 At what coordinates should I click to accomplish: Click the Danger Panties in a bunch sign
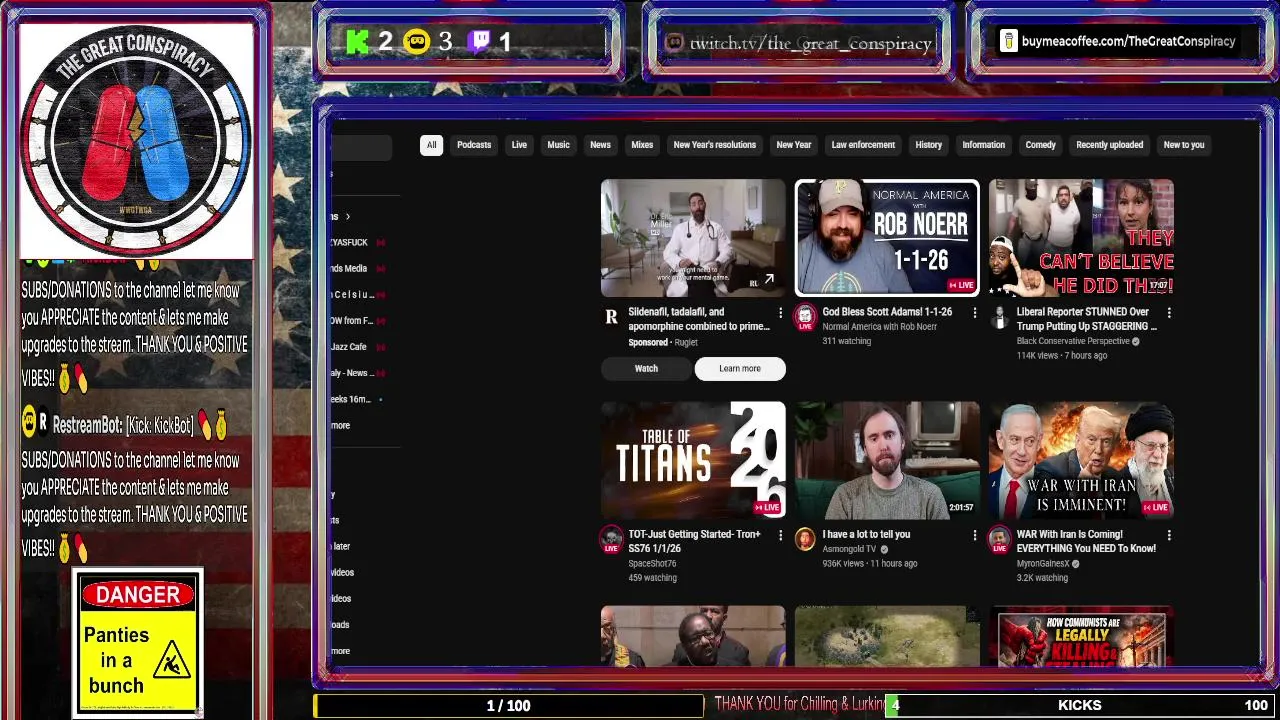tap(138, 642)
